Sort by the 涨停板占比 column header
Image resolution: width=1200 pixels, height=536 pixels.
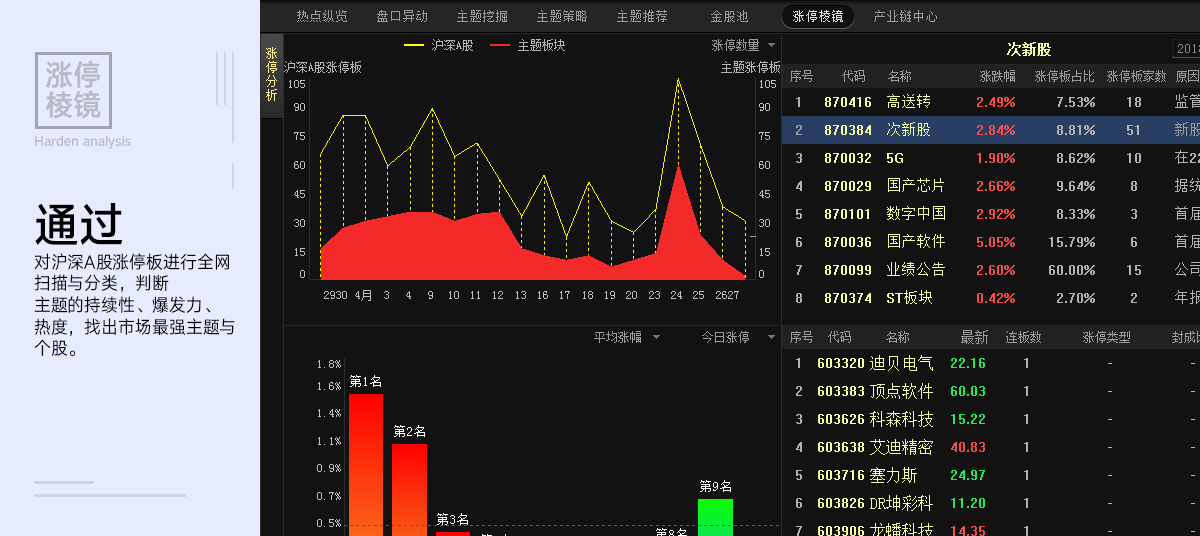point(1064,76)
